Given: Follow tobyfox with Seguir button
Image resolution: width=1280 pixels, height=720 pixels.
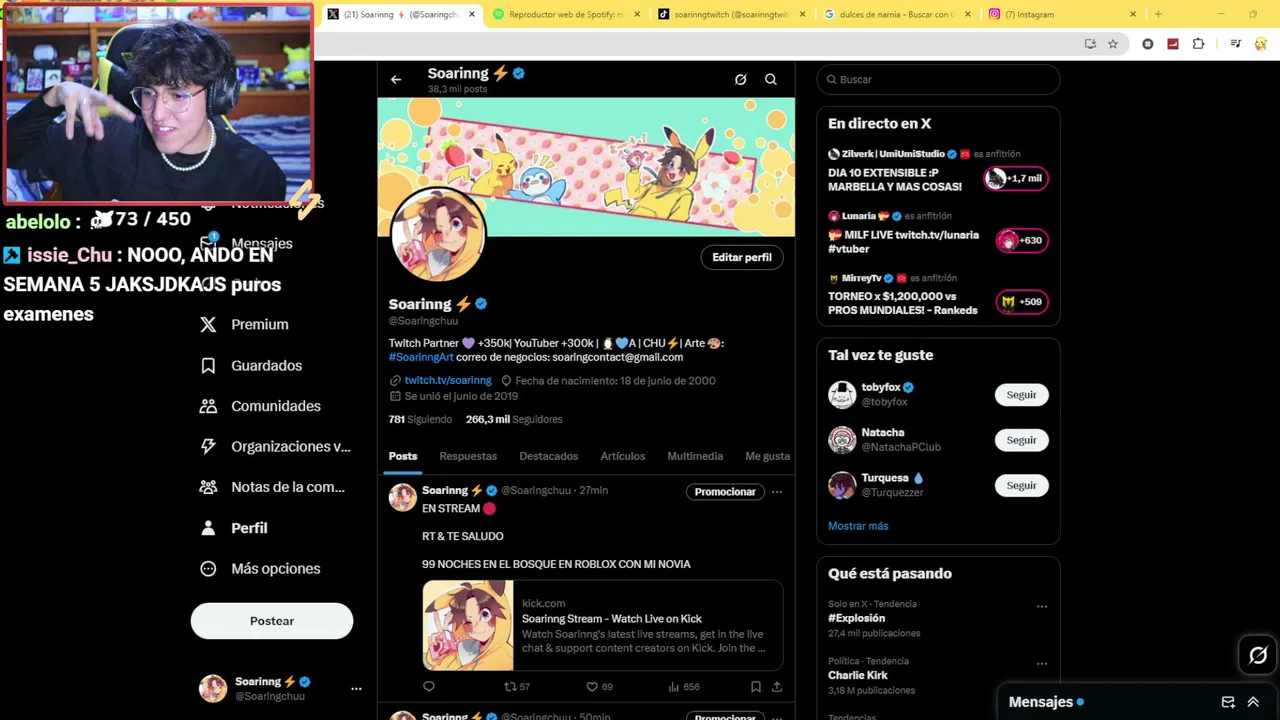Looking at the screenshot, I should click(1021, 395).
